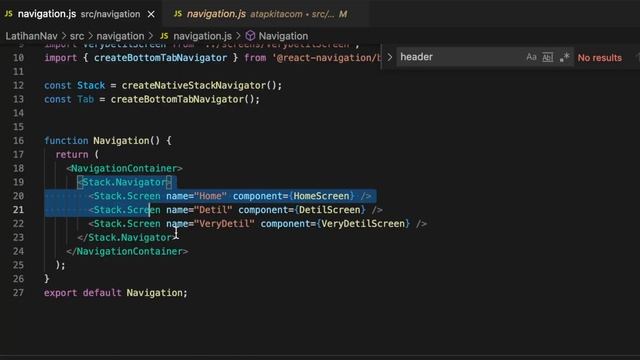640x360 pixels.
Task: Open the Navigation symbol breadcrumb
Action: tap(283, 36)
